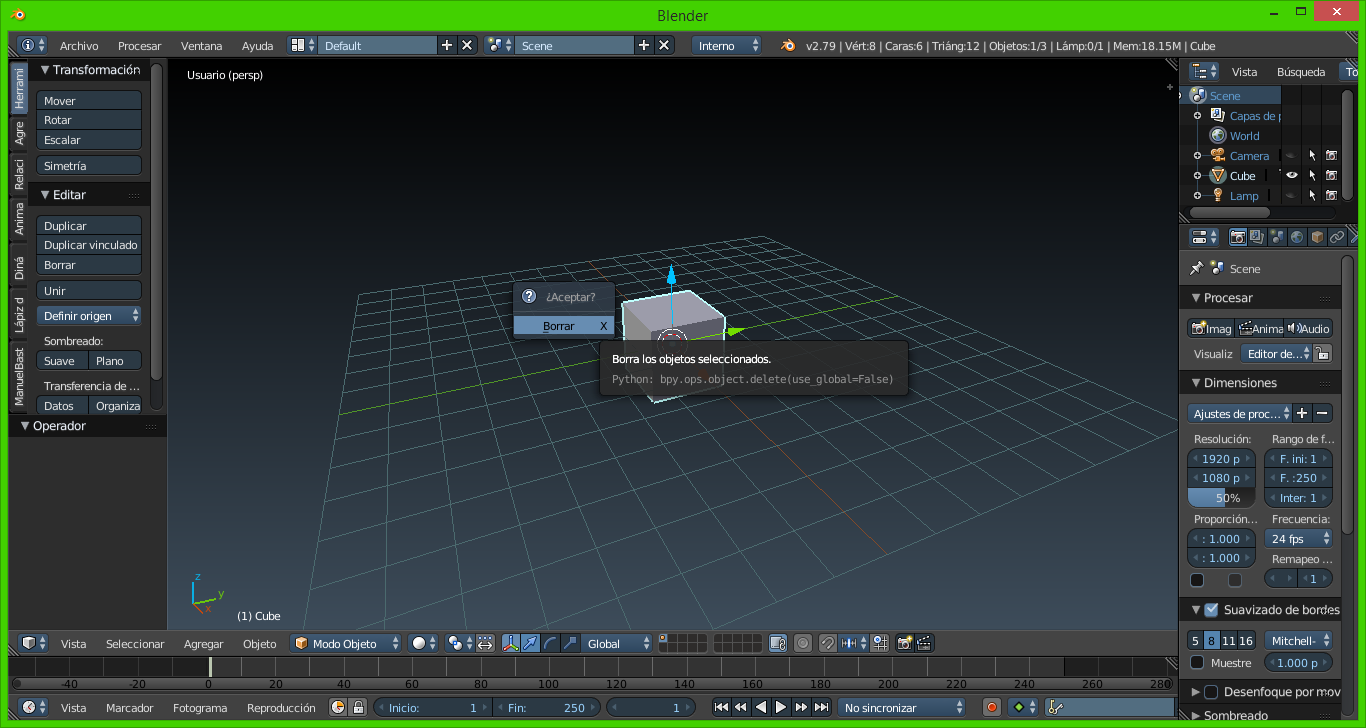
Task: Select the rotate manipulator arc icon
Action: [550, 644]
